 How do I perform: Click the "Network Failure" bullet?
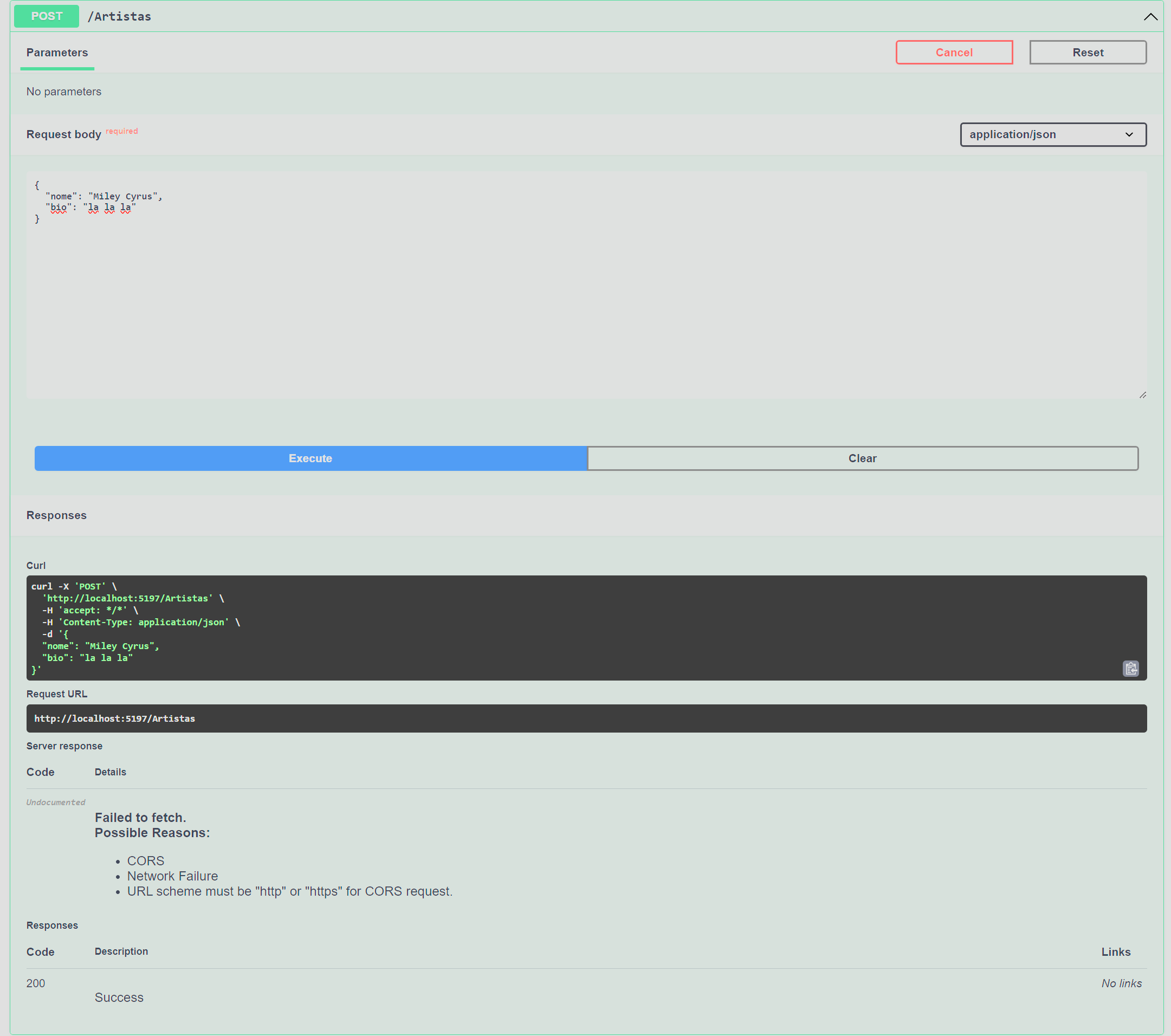[172, 876]
